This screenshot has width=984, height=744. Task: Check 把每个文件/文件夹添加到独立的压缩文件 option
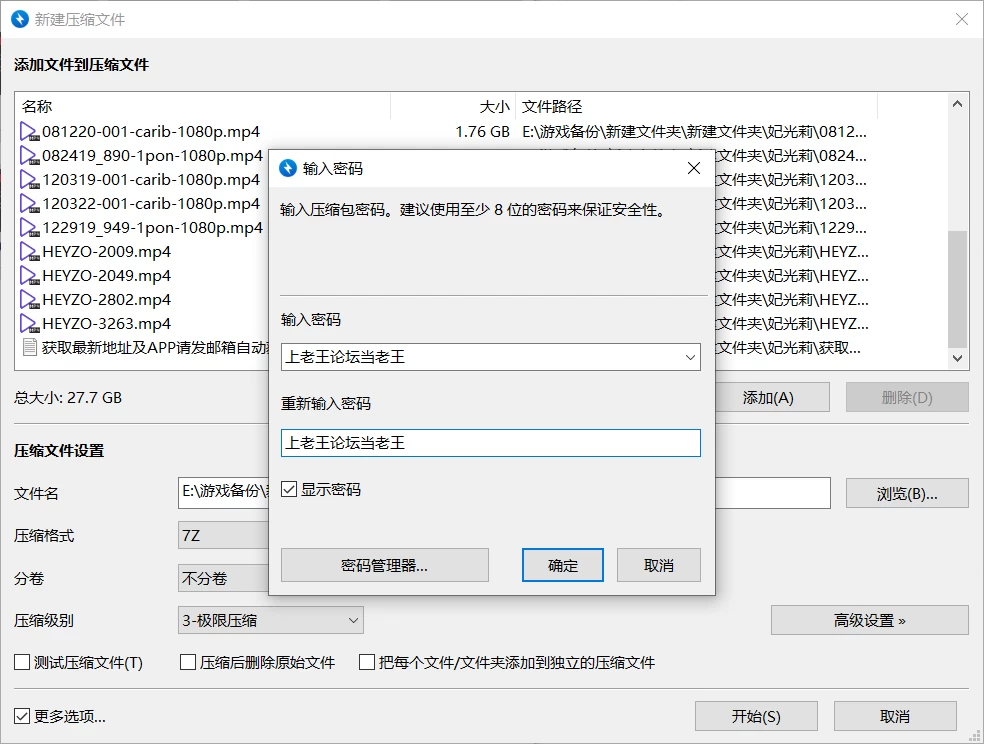(366, 662)
